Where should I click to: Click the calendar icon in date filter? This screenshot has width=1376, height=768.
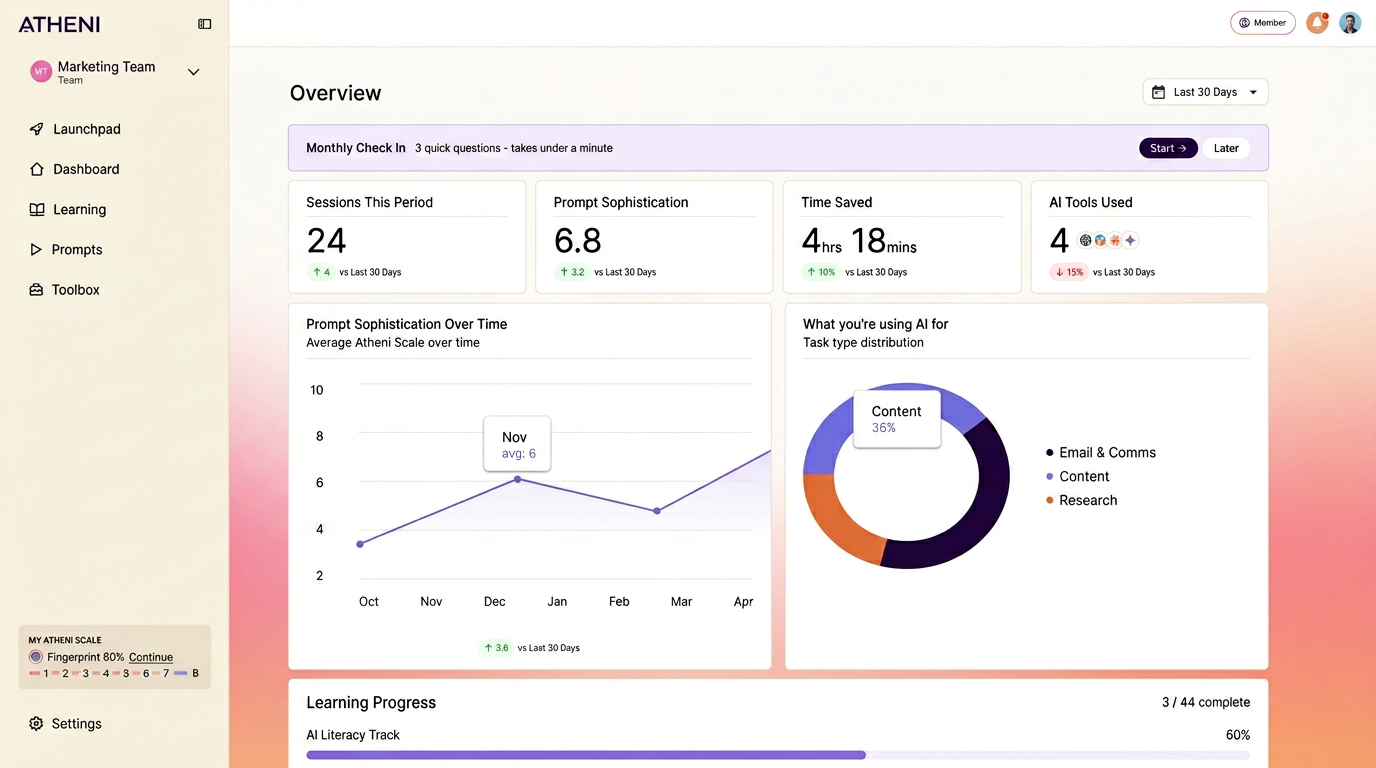(1158, 92)
